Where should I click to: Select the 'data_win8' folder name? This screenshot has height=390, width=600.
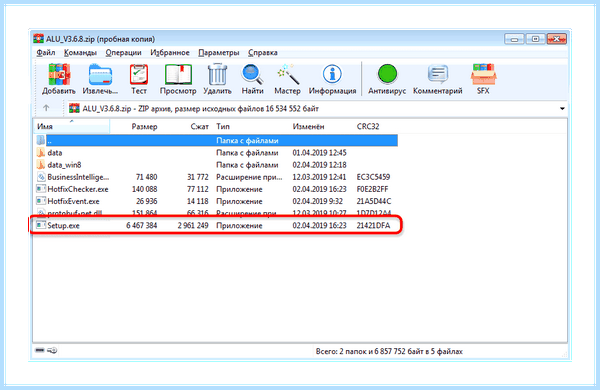tap(64, 165)
